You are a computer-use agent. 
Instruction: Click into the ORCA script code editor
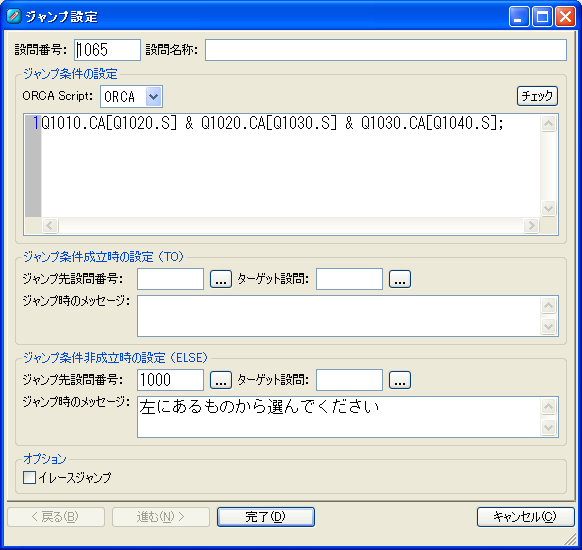pos(290,166)
